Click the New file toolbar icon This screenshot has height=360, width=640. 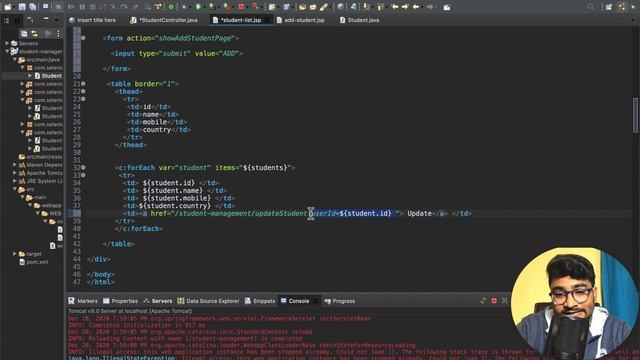click(x=8, y=7)
